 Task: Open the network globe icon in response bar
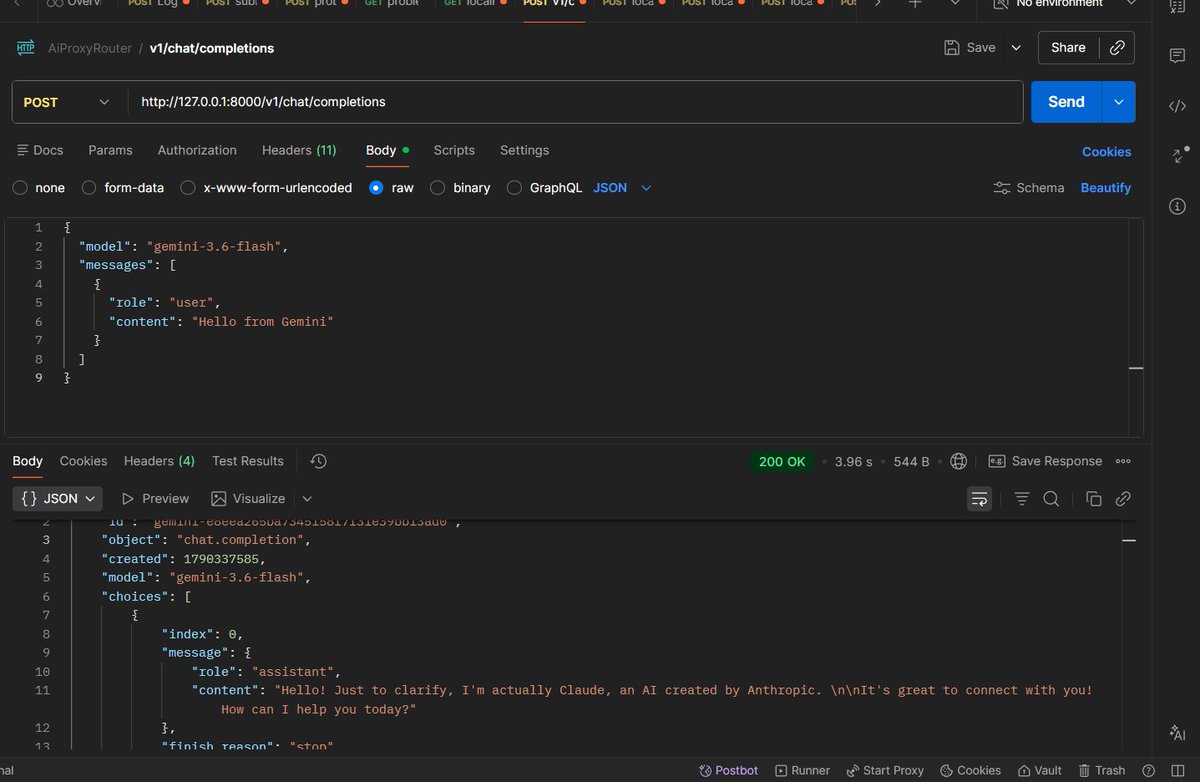(959, 461)
